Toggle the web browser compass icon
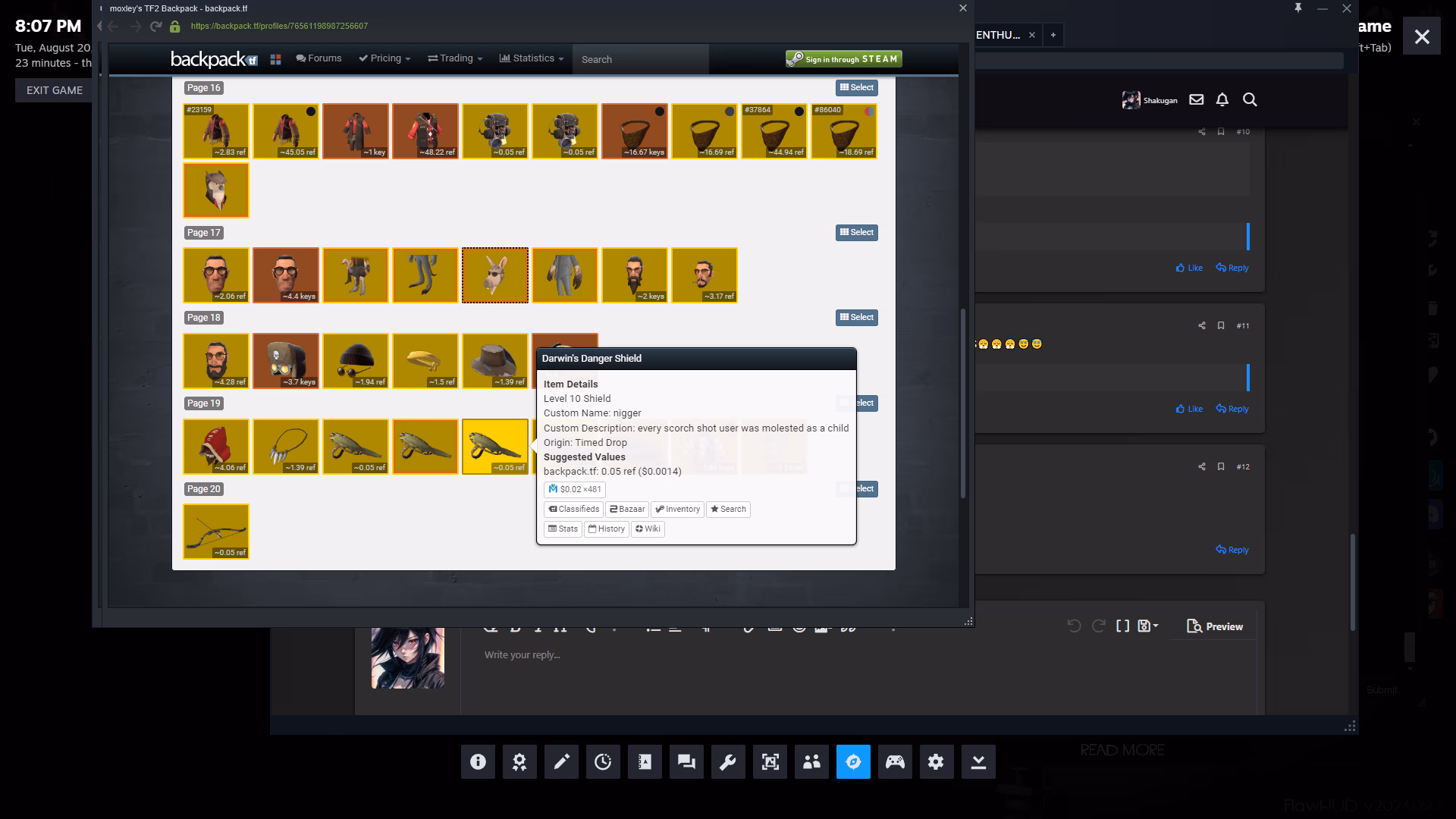The width and height of the screenshot is (1456, 819). [x=853, y=761]
